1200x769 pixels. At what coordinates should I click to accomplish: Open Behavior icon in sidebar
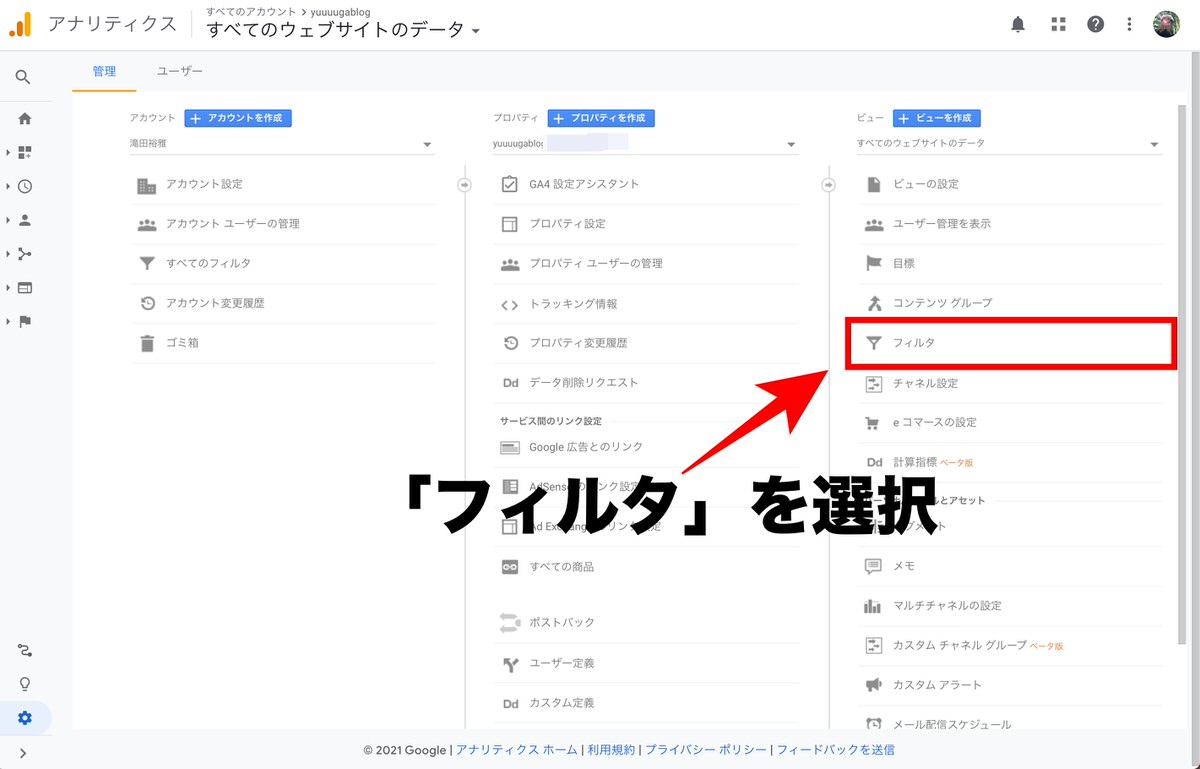point(25,288)
